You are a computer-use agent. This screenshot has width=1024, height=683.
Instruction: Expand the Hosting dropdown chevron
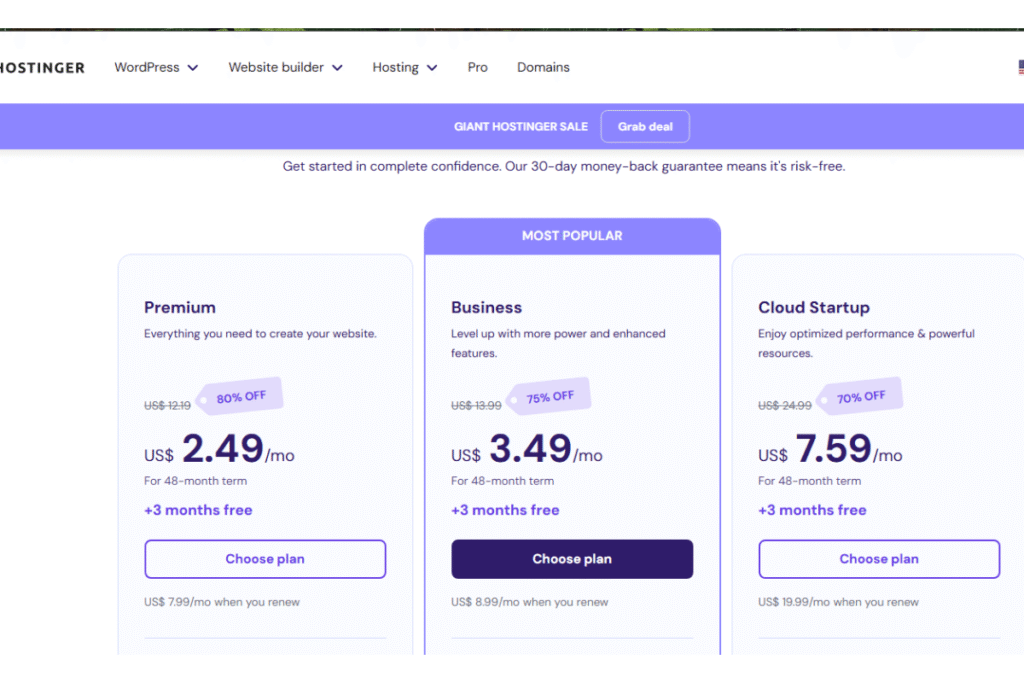point(432,68)
